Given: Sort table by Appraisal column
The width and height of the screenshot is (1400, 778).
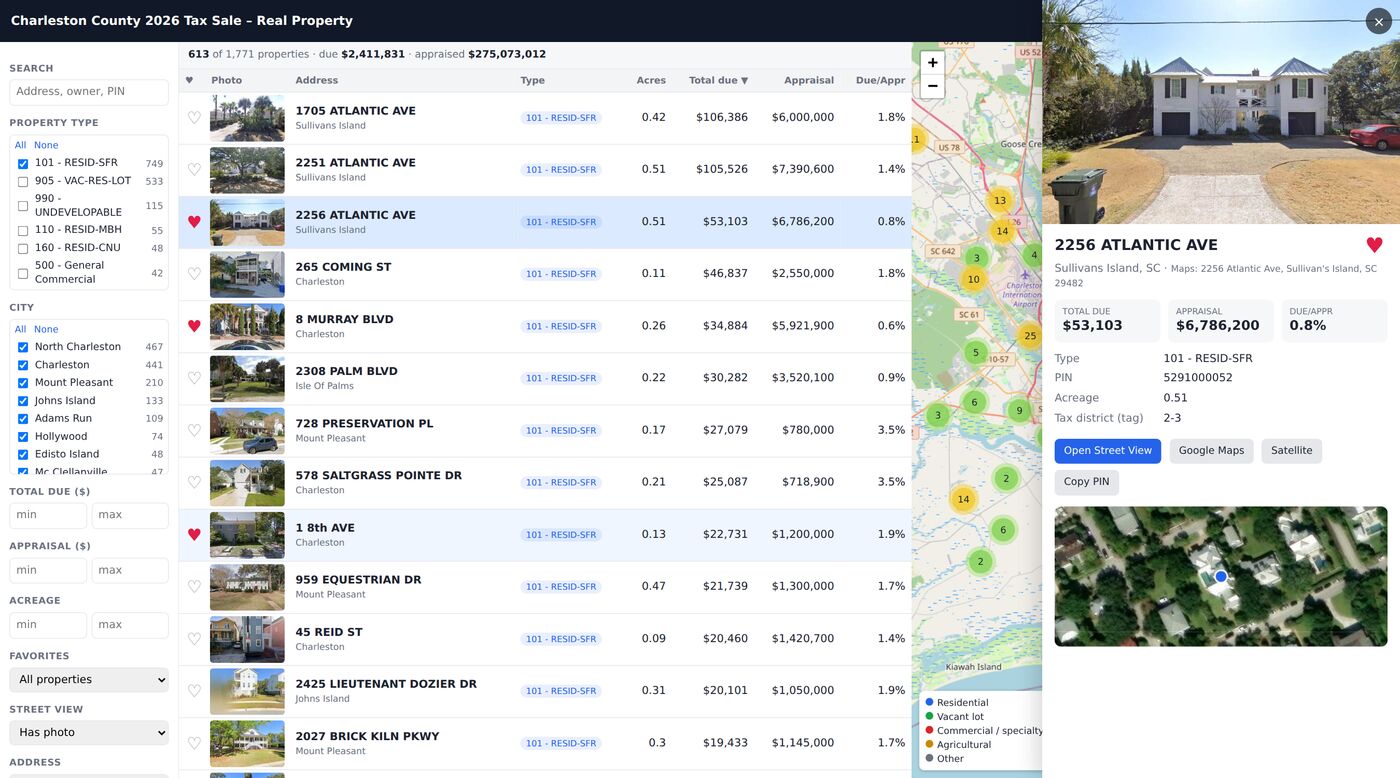Looking at the screenshot, I should tap(809, 80).
